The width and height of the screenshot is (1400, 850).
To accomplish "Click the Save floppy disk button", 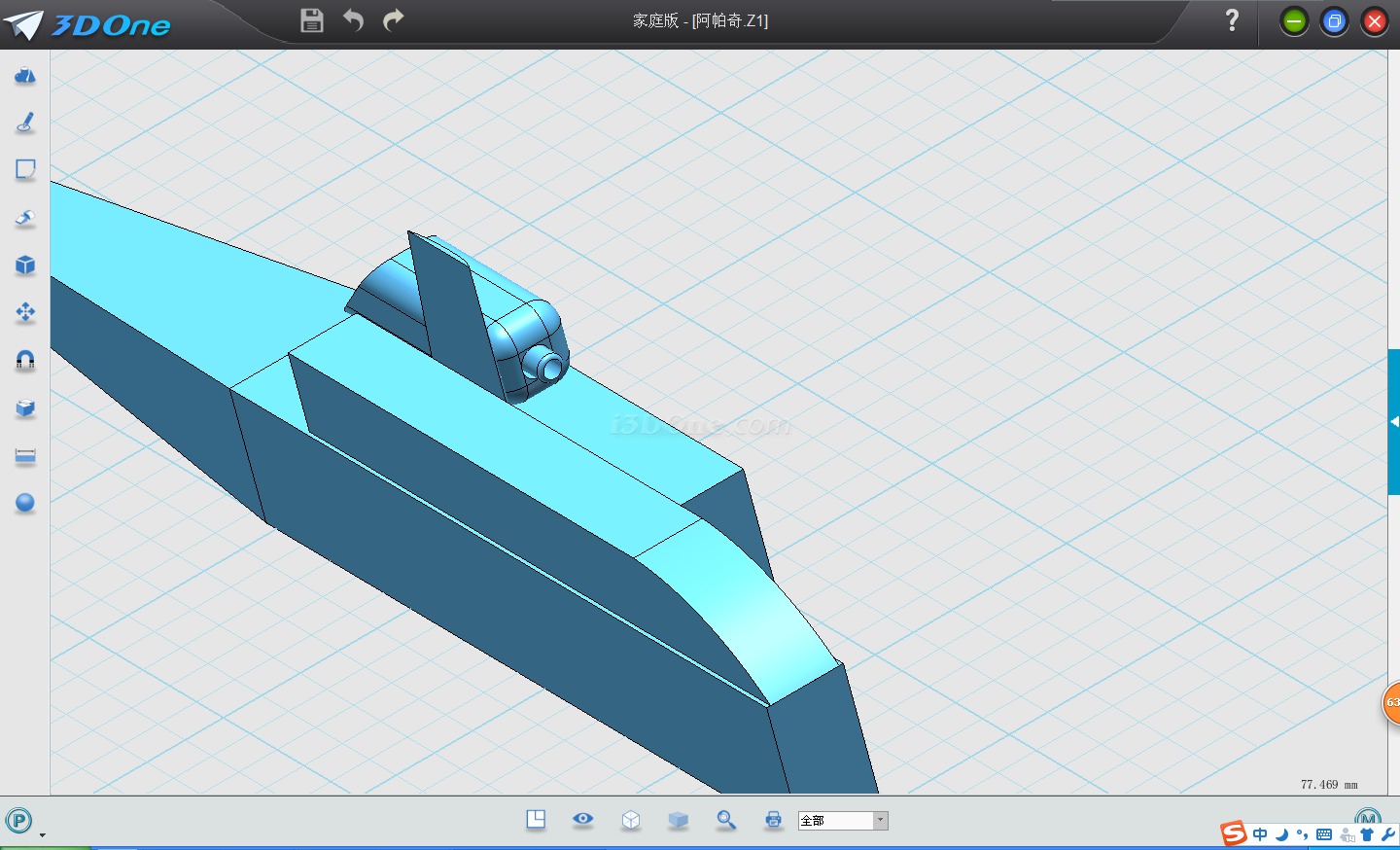I will tap(312, 20).
